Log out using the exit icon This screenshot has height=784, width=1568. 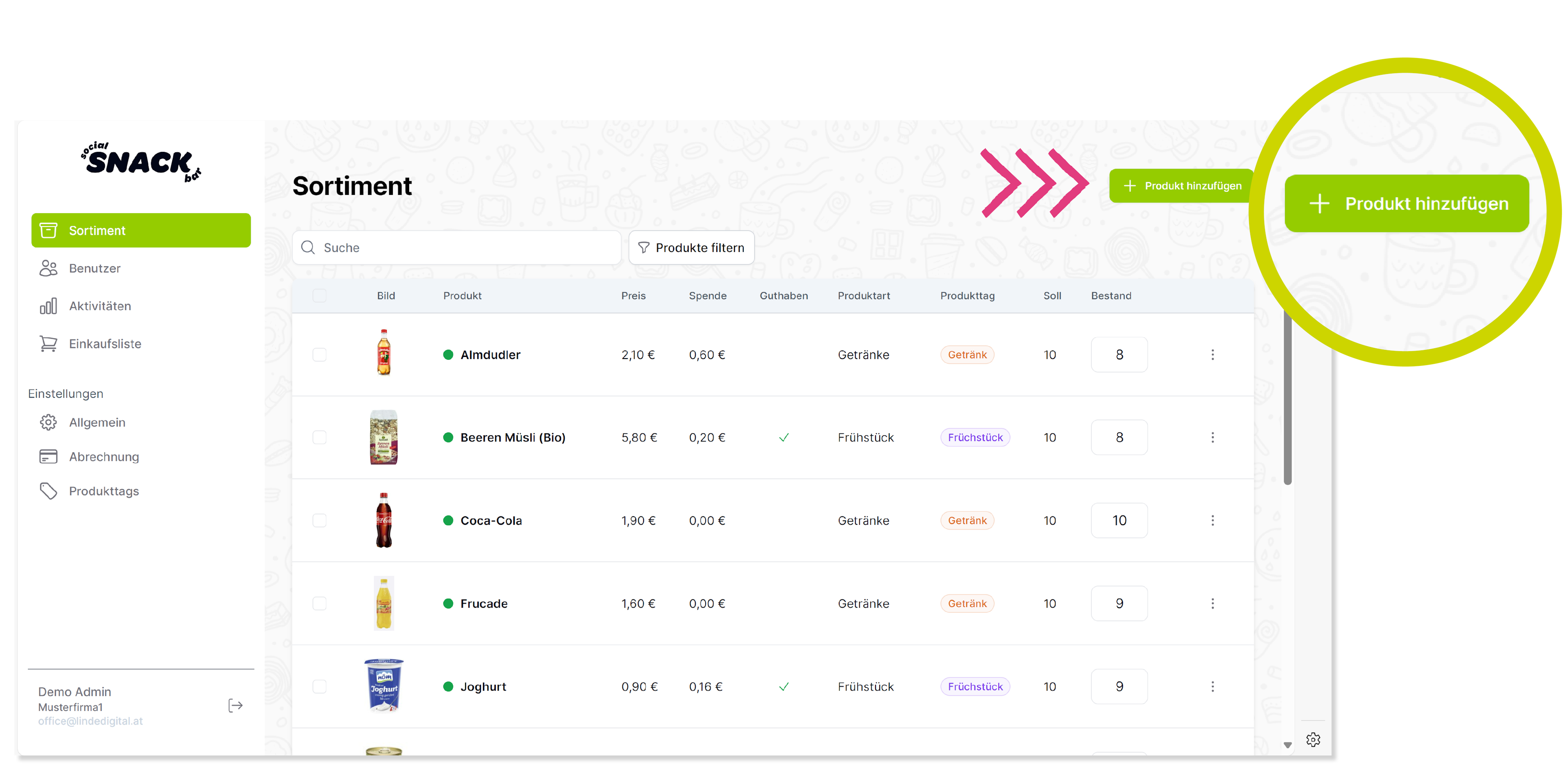(236, 706)
